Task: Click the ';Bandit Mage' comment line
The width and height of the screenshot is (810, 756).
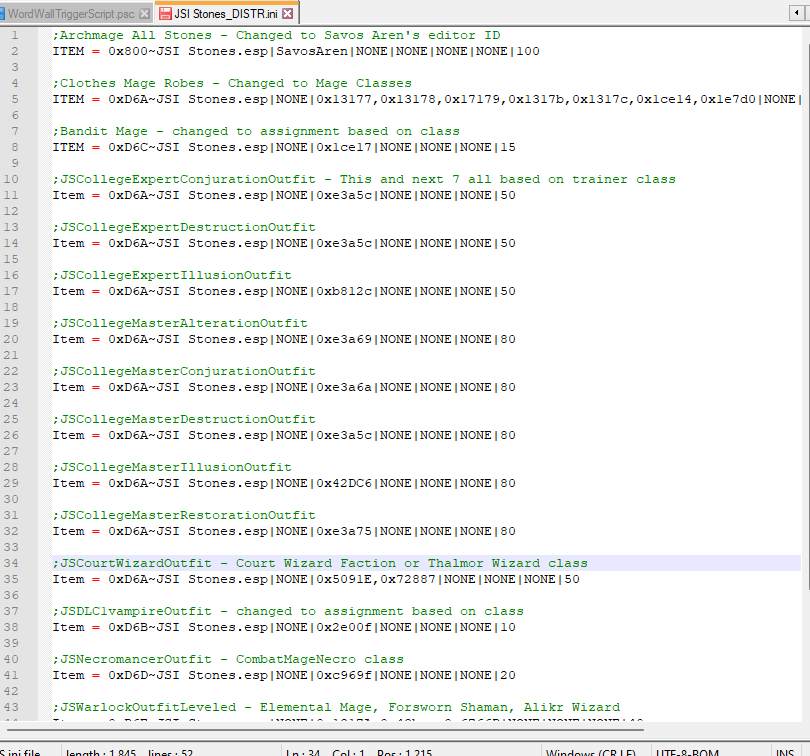Action: 256,131
